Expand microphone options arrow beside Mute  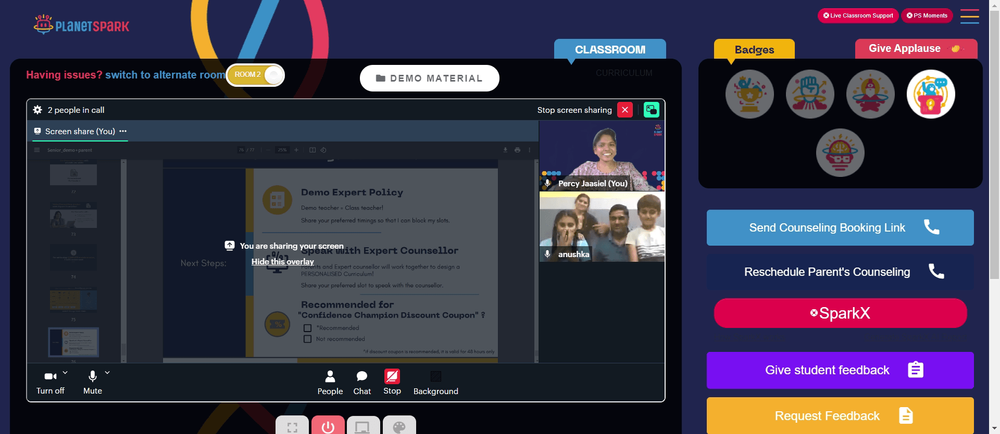coord(107,372)
